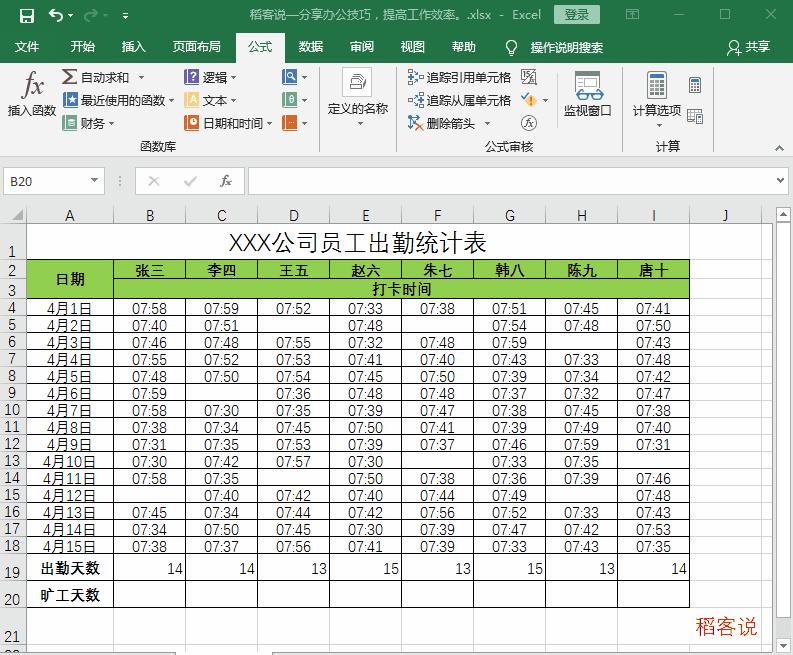Select empty cell B20 under 旷工天数

(150, 594)
